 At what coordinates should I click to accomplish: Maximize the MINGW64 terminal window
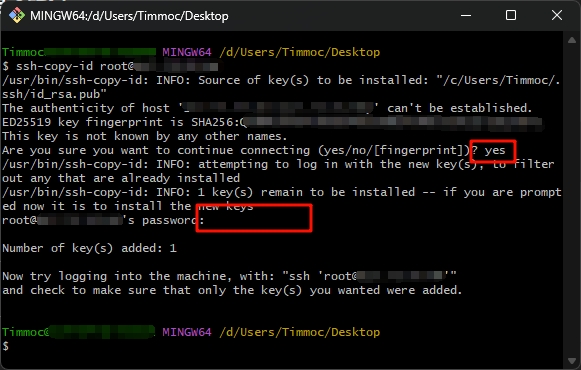tap(511, 16)
